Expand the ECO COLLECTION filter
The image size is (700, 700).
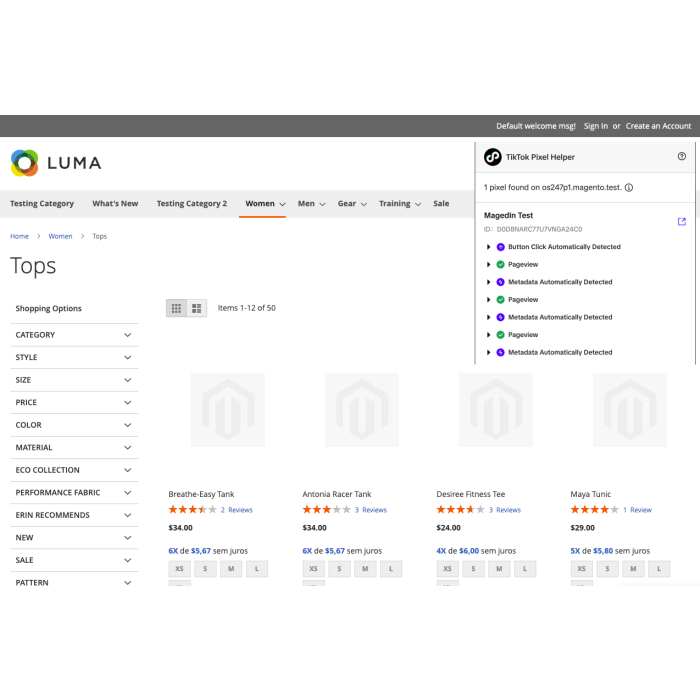point(74,470)
